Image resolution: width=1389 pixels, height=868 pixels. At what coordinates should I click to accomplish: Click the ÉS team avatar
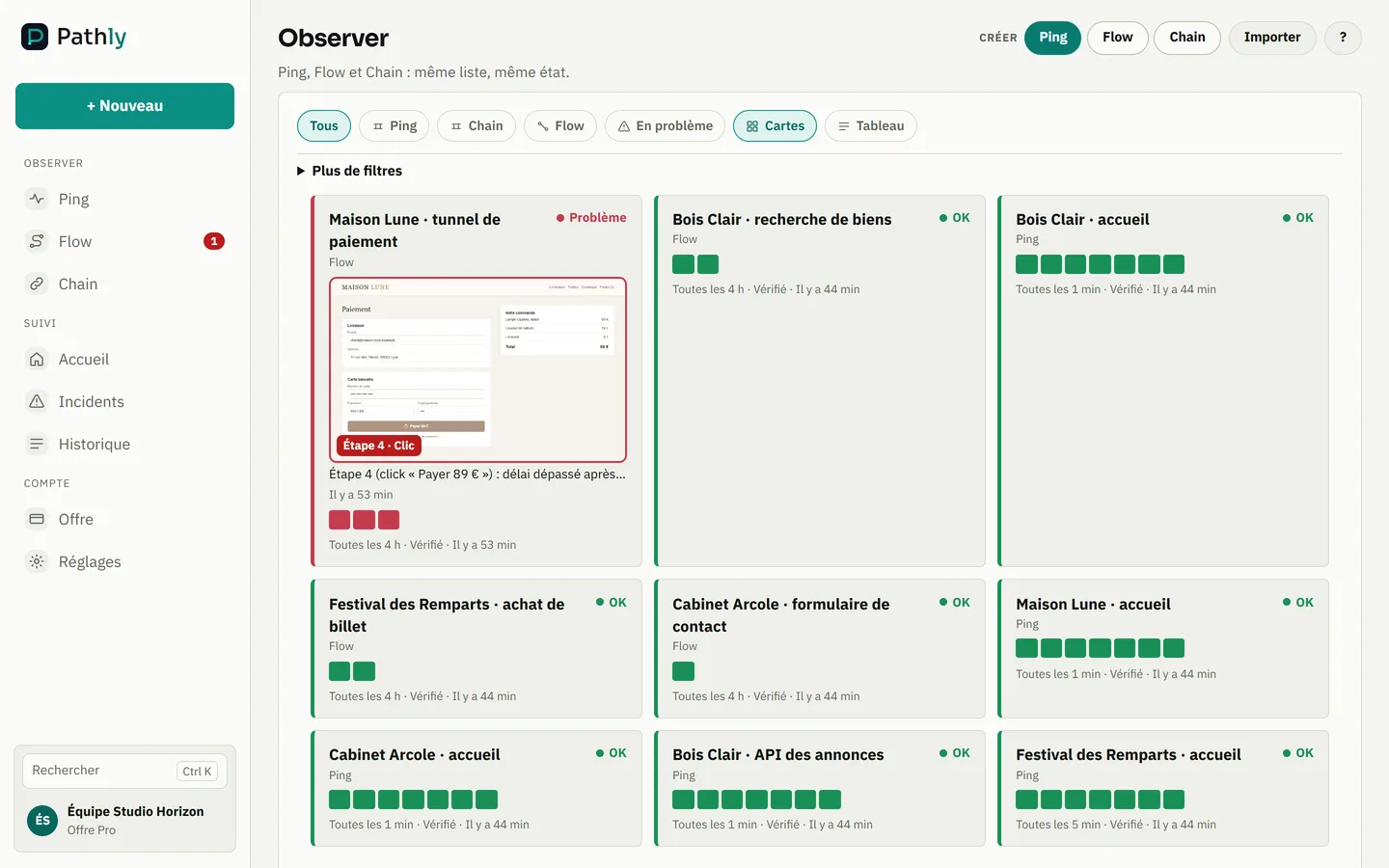tap(42, 820)
